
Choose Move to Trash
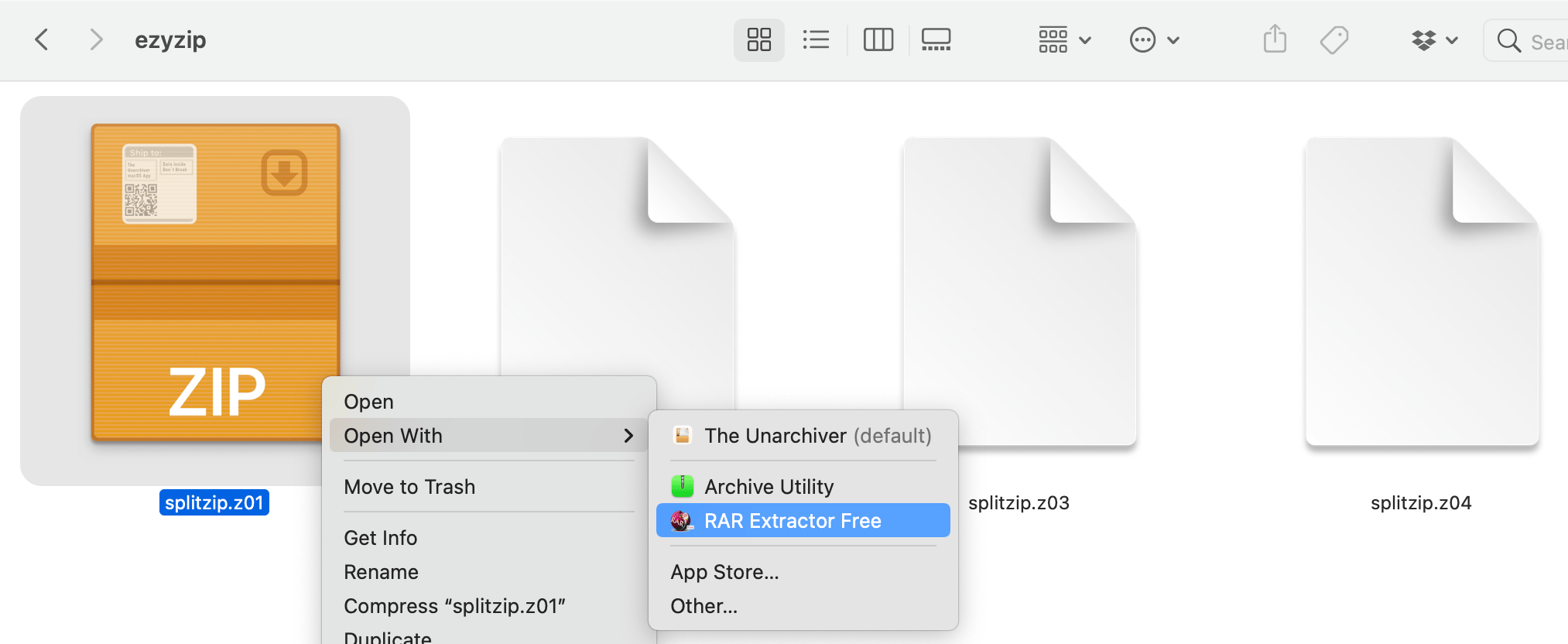(x=489, y=487)
